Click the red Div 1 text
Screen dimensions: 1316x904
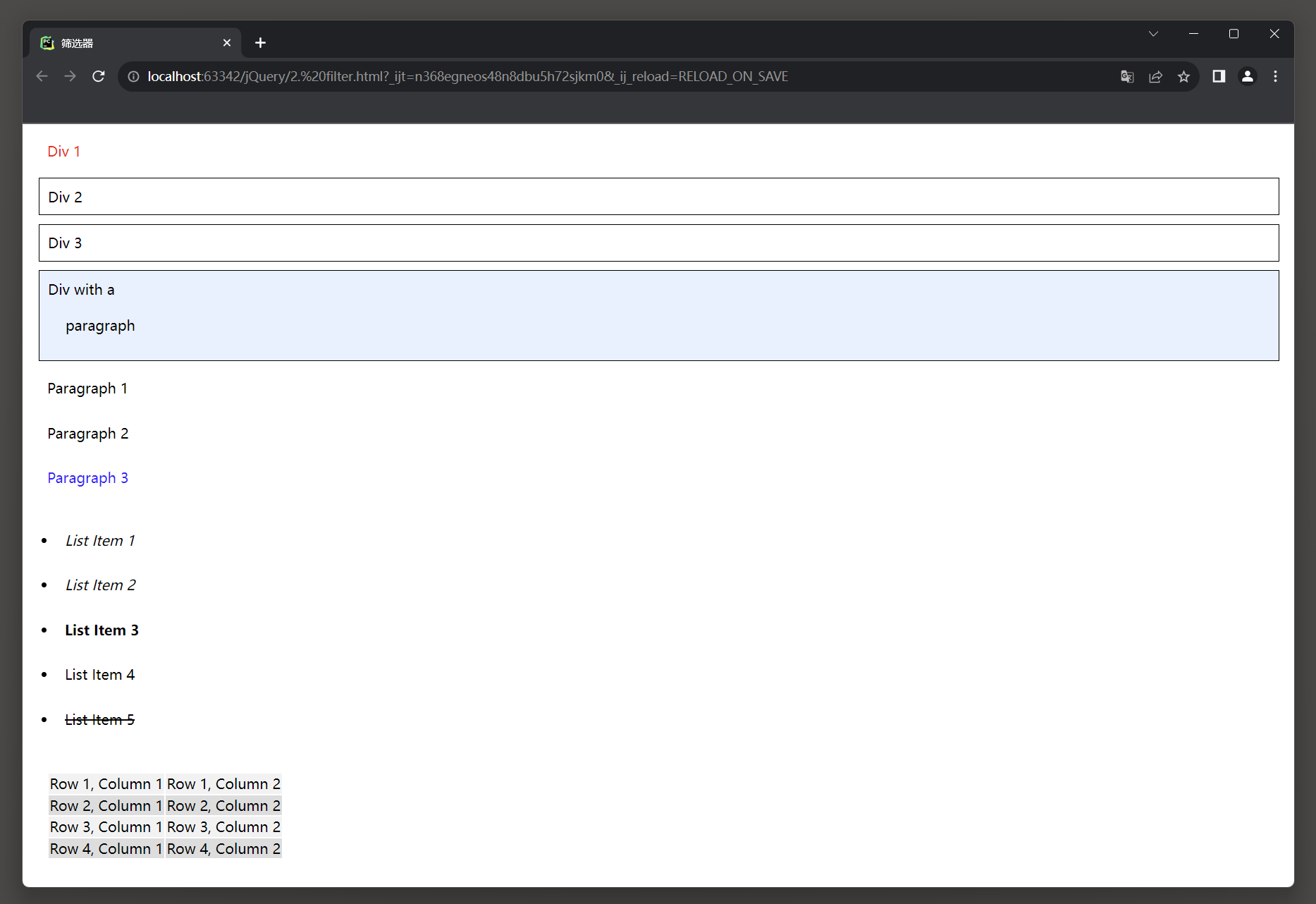(x=64, y=152)
